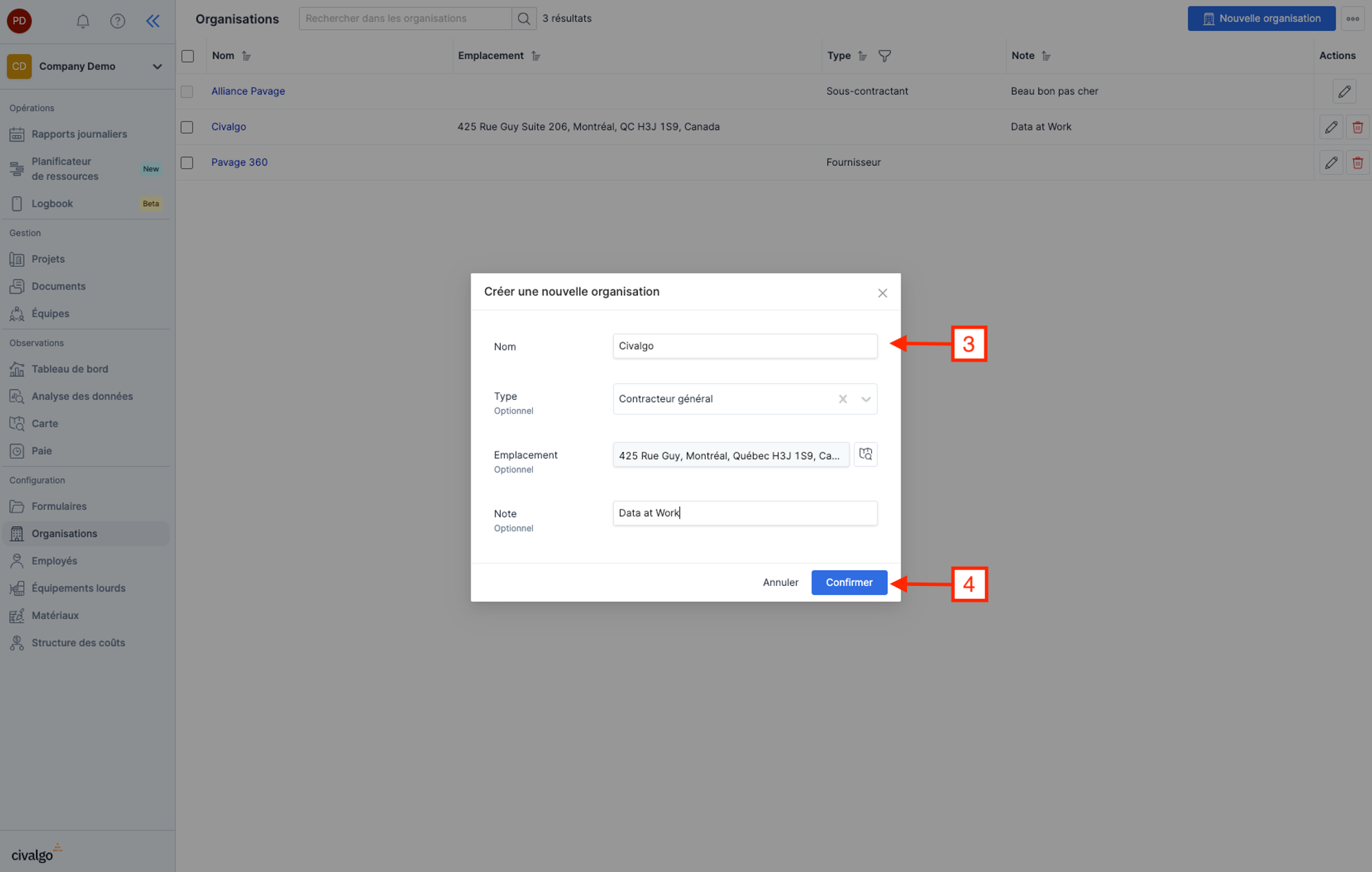Click the Nom input field
The height and width of the screenshot is (872, 1372).
[x=744, y=346]
